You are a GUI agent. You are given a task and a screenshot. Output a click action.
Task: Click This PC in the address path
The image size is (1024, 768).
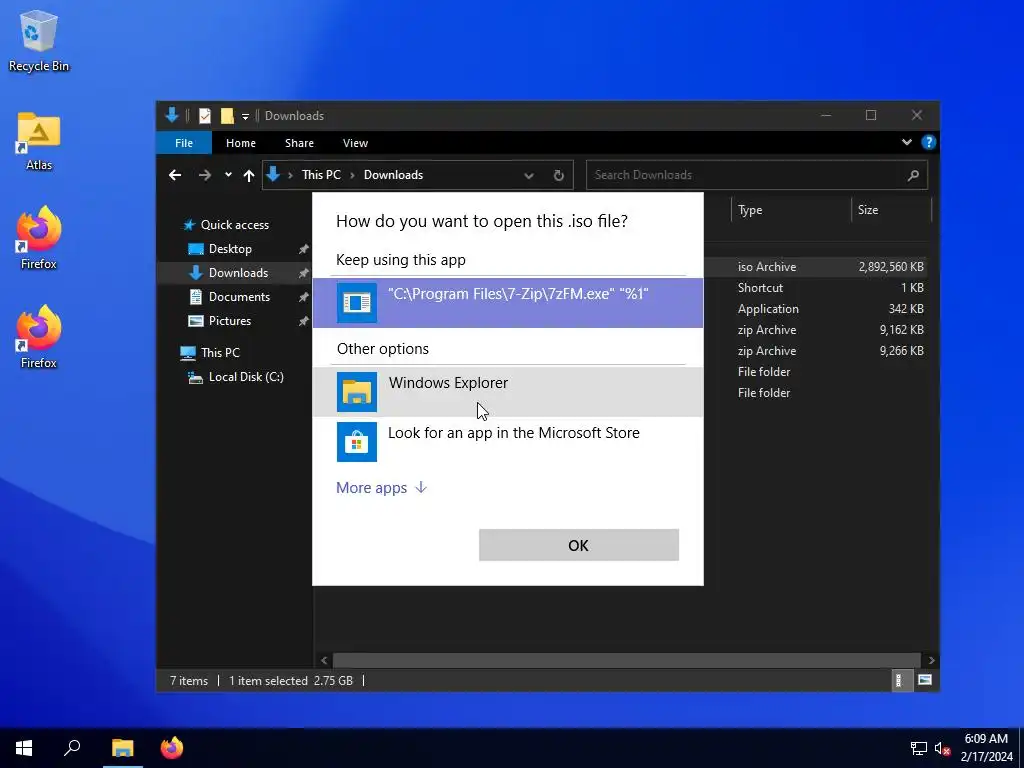tap(321, 175)
